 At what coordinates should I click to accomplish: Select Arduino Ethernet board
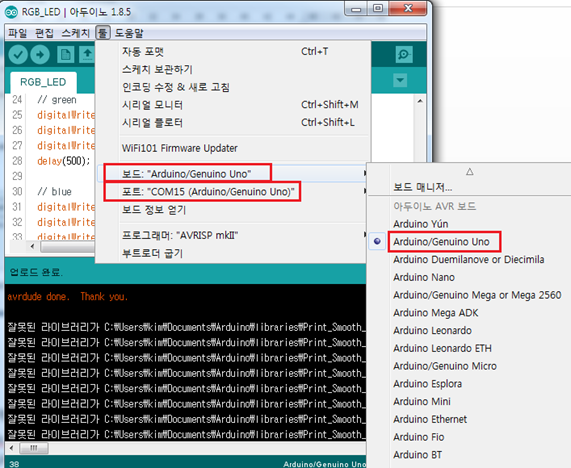pos(470,419)
